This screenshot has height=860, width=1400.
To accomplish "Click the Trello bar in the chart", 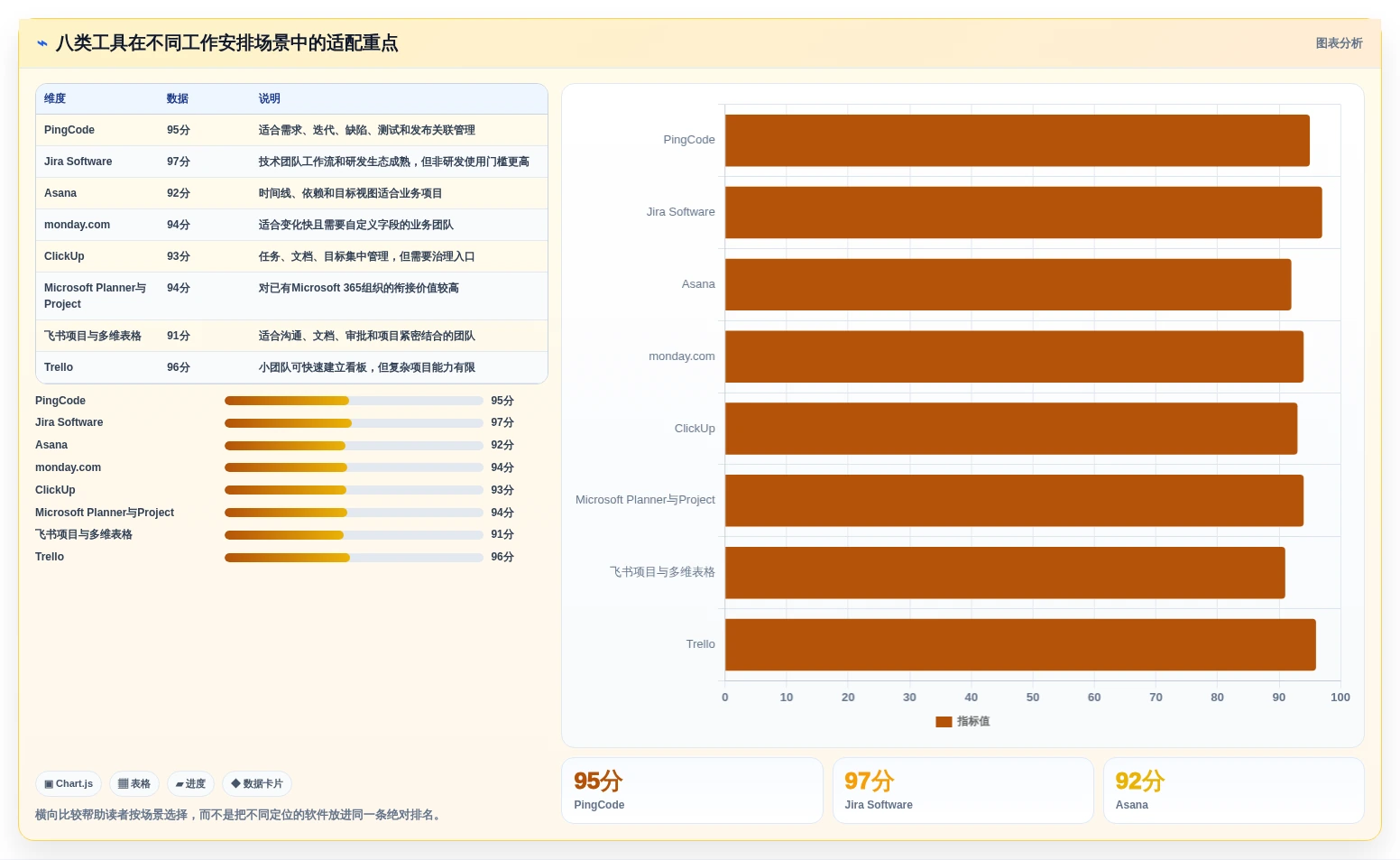I will (x=1020, y=645).
